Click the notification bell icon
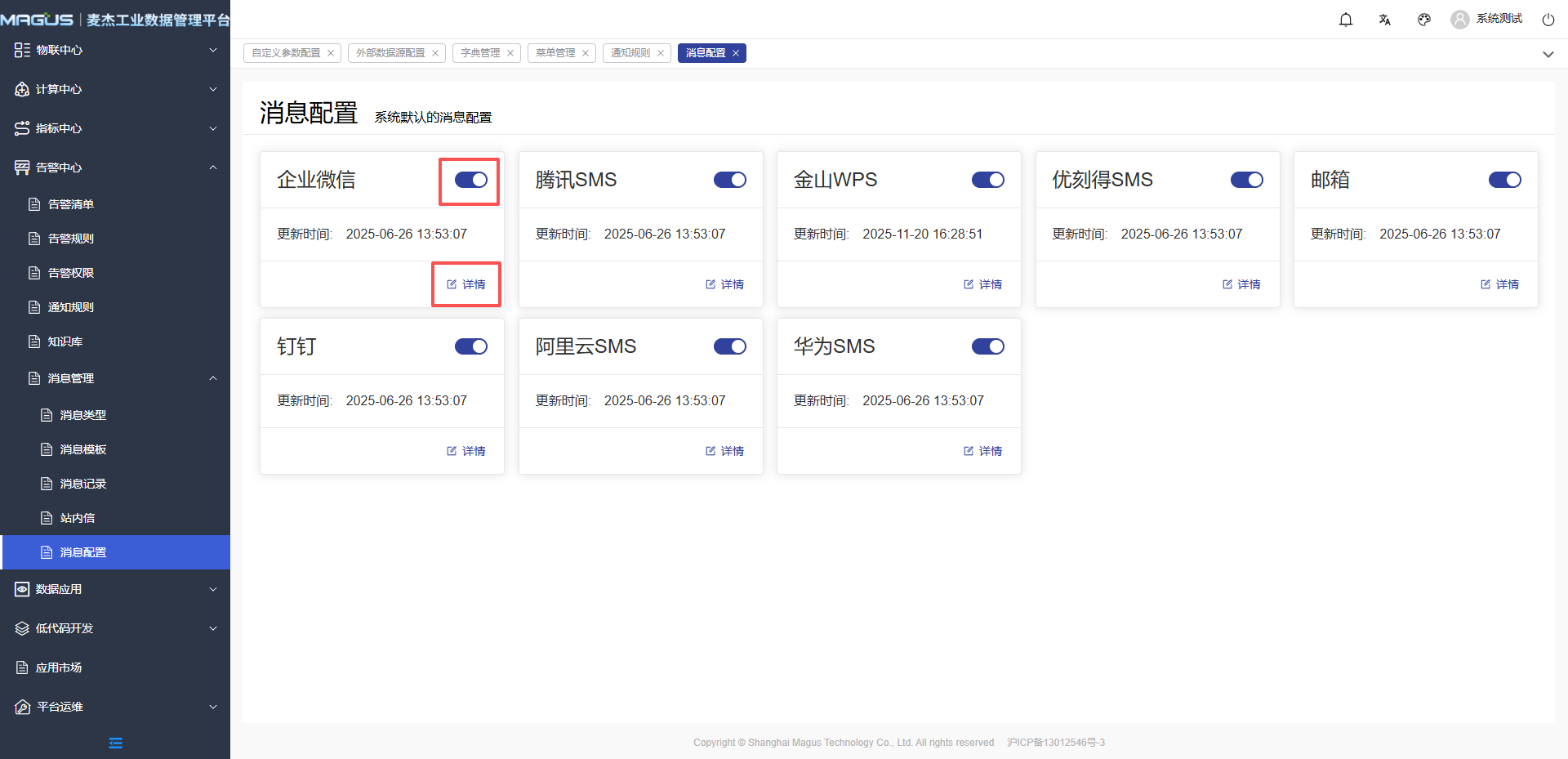1568x759 pixels. point(1346,20)
